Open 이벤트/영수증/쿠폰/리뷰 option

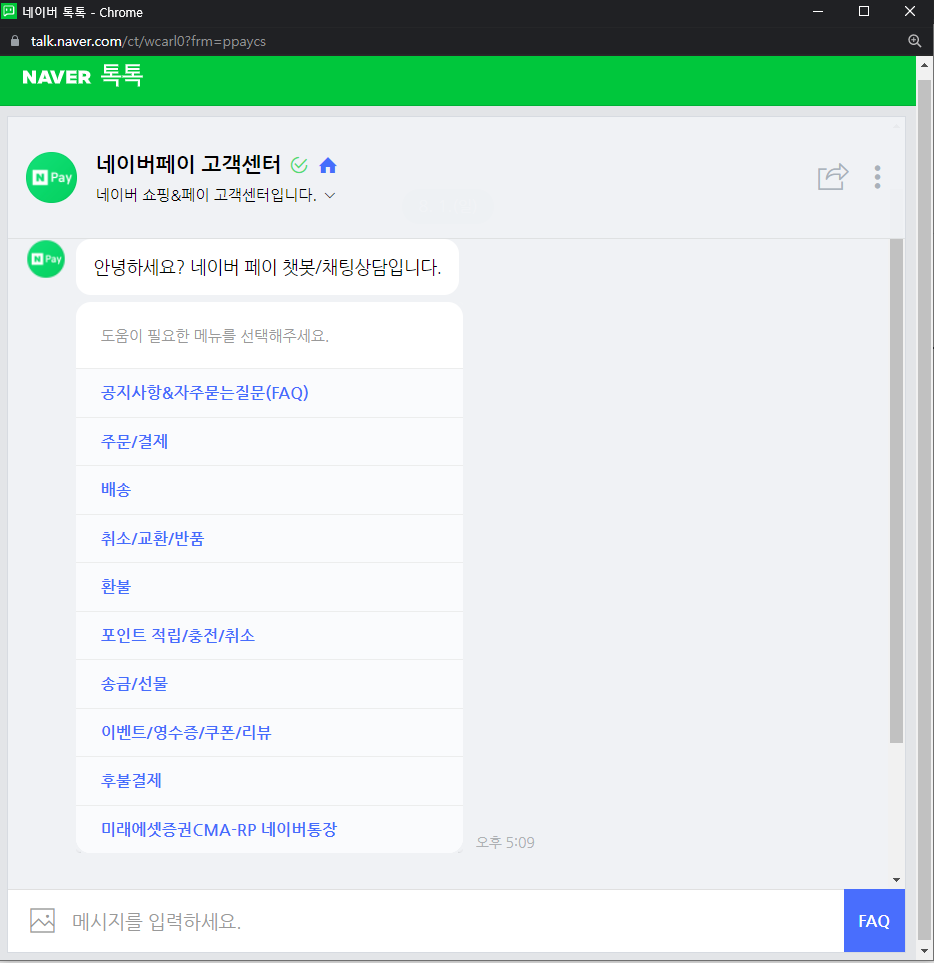pyautogui.click(x=270, y=733)
